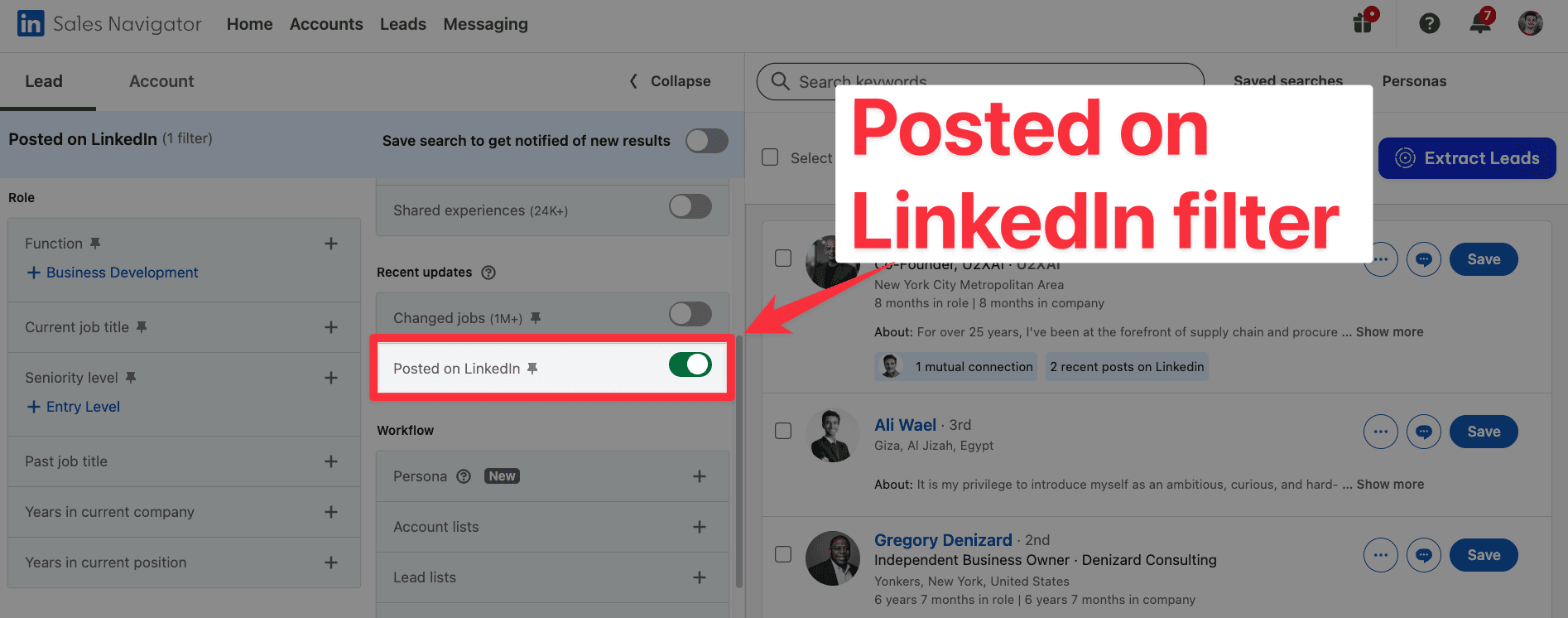Image resolution: width=1568 pixels, height=618 pixels.
Task: Message Gregory Denizard via chat icon
Action: pyautogui.click(x=1424, y=555)
